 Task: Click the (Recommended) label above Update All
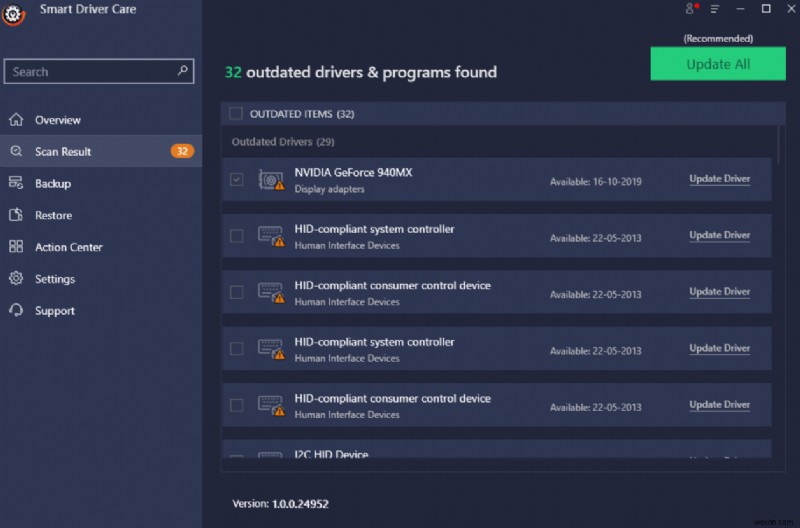point(718,39)
